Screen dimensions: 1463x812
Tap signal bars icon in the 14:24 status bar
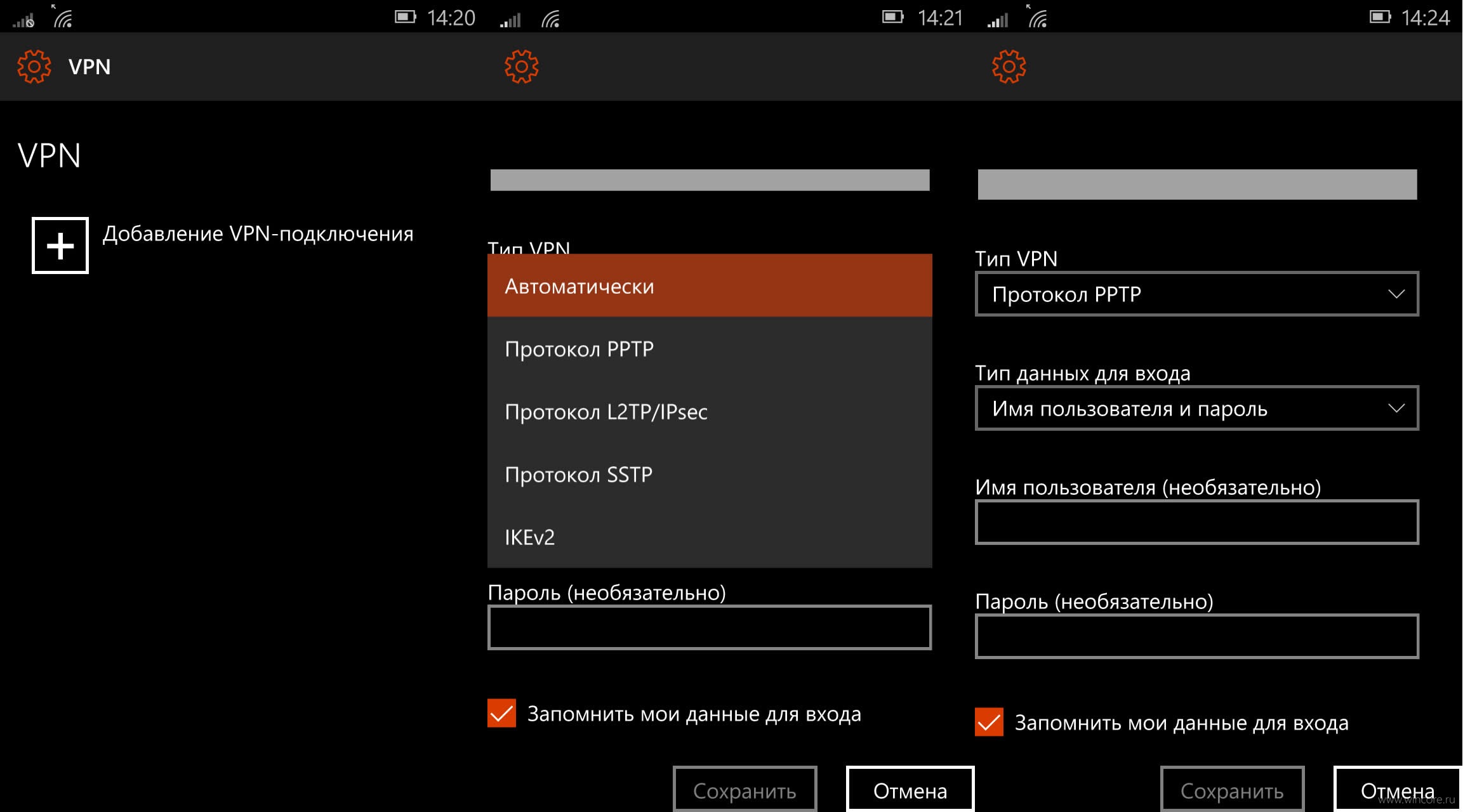click(998, 20)
